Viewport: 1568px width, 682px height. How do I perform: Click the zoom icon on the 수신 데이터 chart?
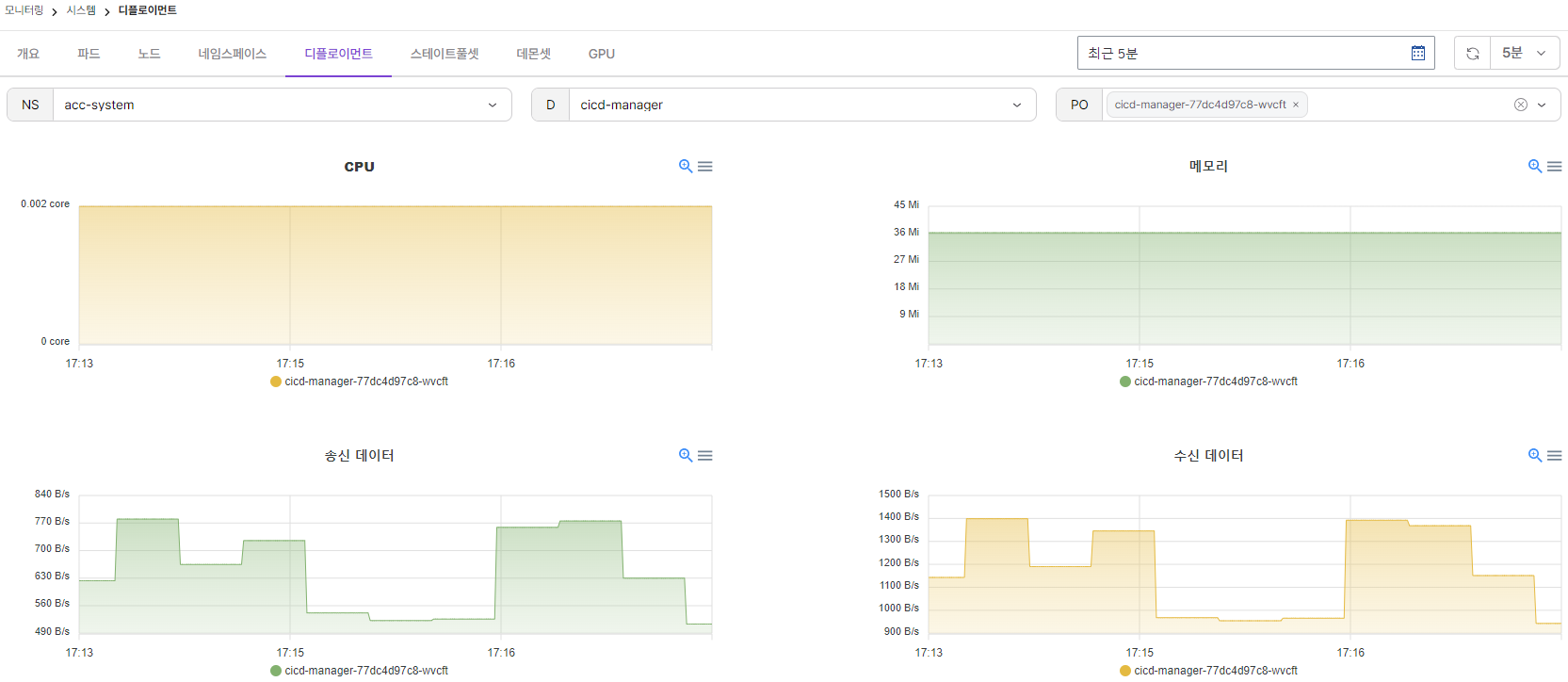coord(1535,456)
